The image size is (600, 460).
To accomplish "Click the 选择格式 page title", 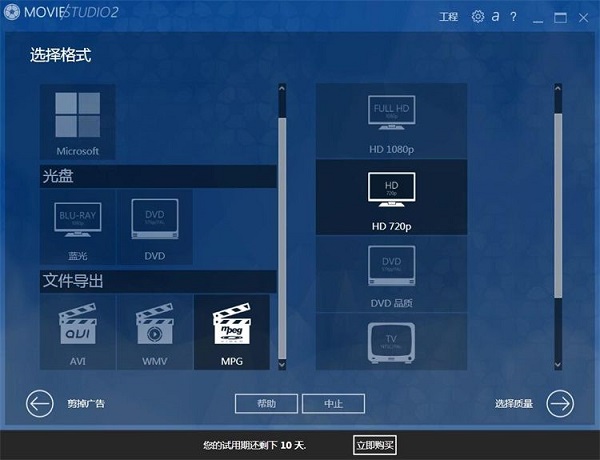I will tap(60, 55).
